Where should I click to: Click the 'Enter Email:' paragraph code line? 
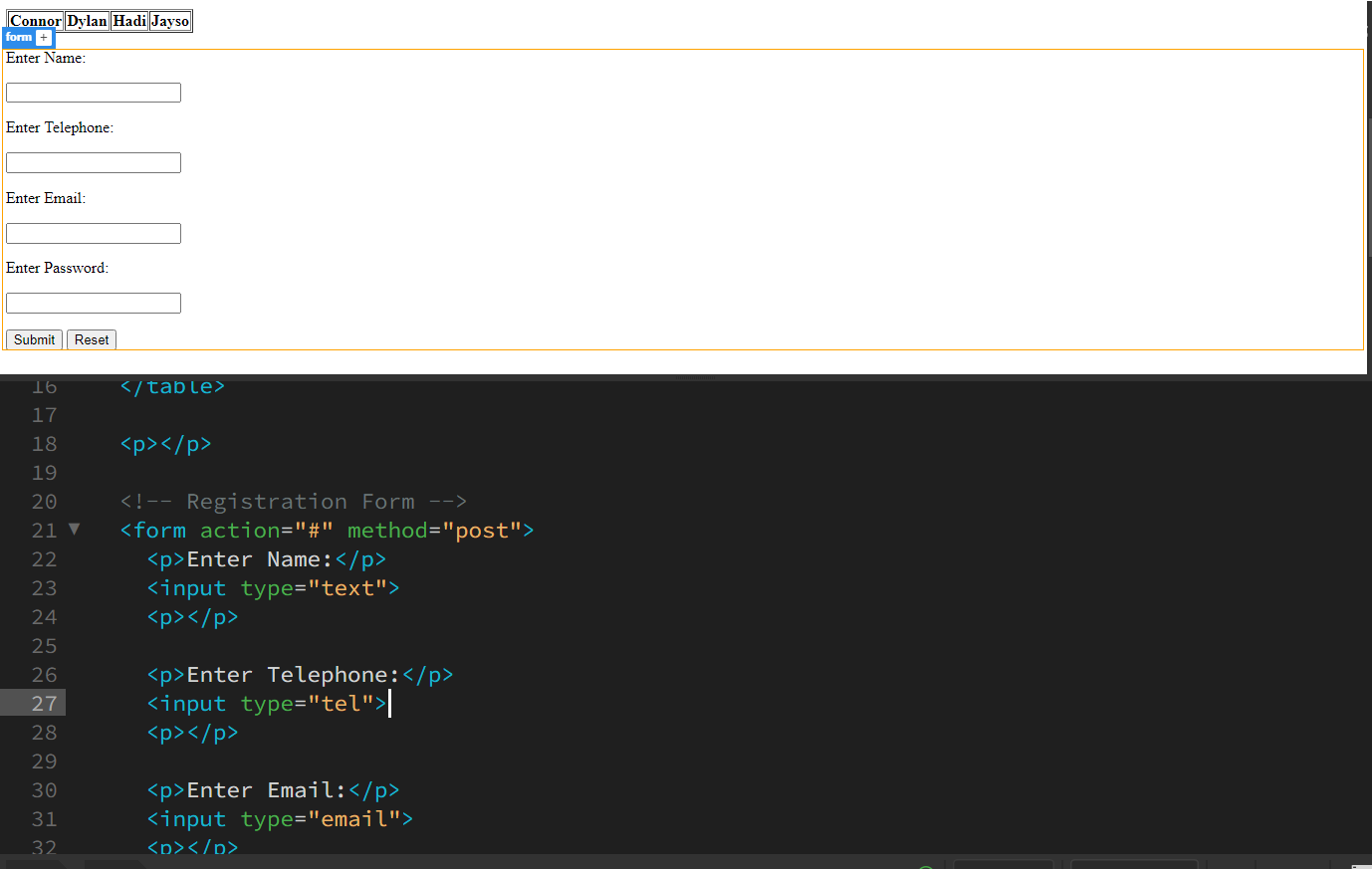tap(273, 790)
